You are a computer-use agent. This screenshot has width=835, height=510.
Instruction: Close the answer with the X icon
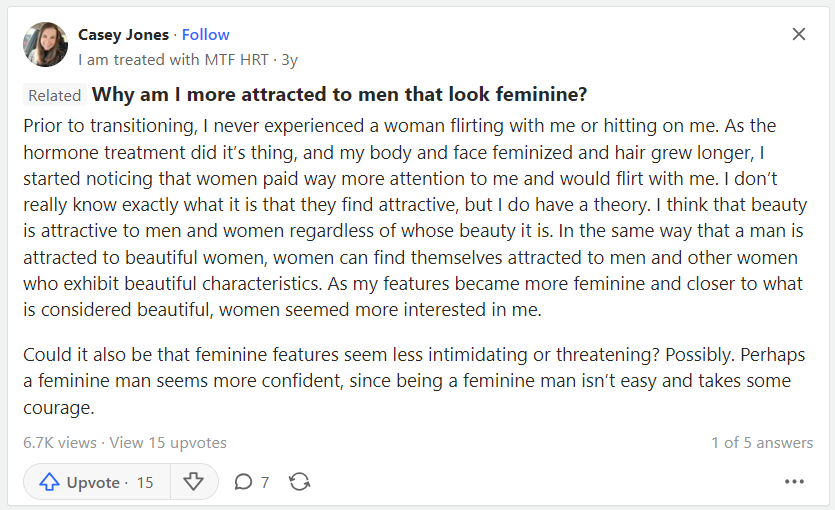(799, 34)
